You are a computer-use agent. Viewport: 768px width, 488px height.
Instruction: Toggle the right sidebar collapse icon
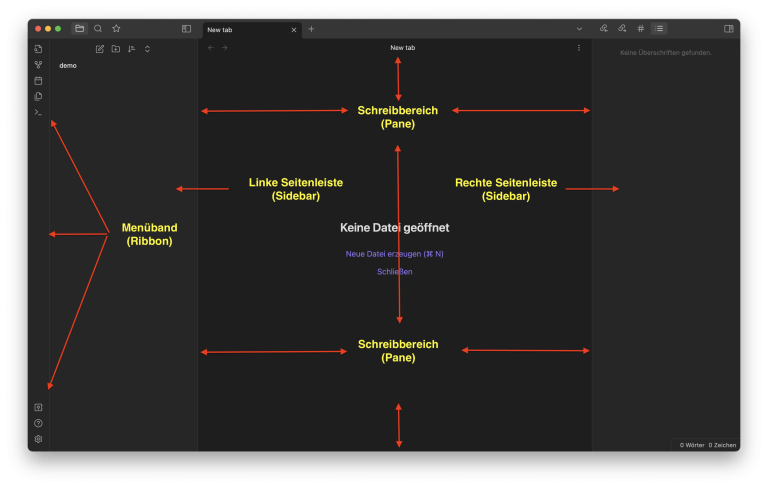click(728, 29)
